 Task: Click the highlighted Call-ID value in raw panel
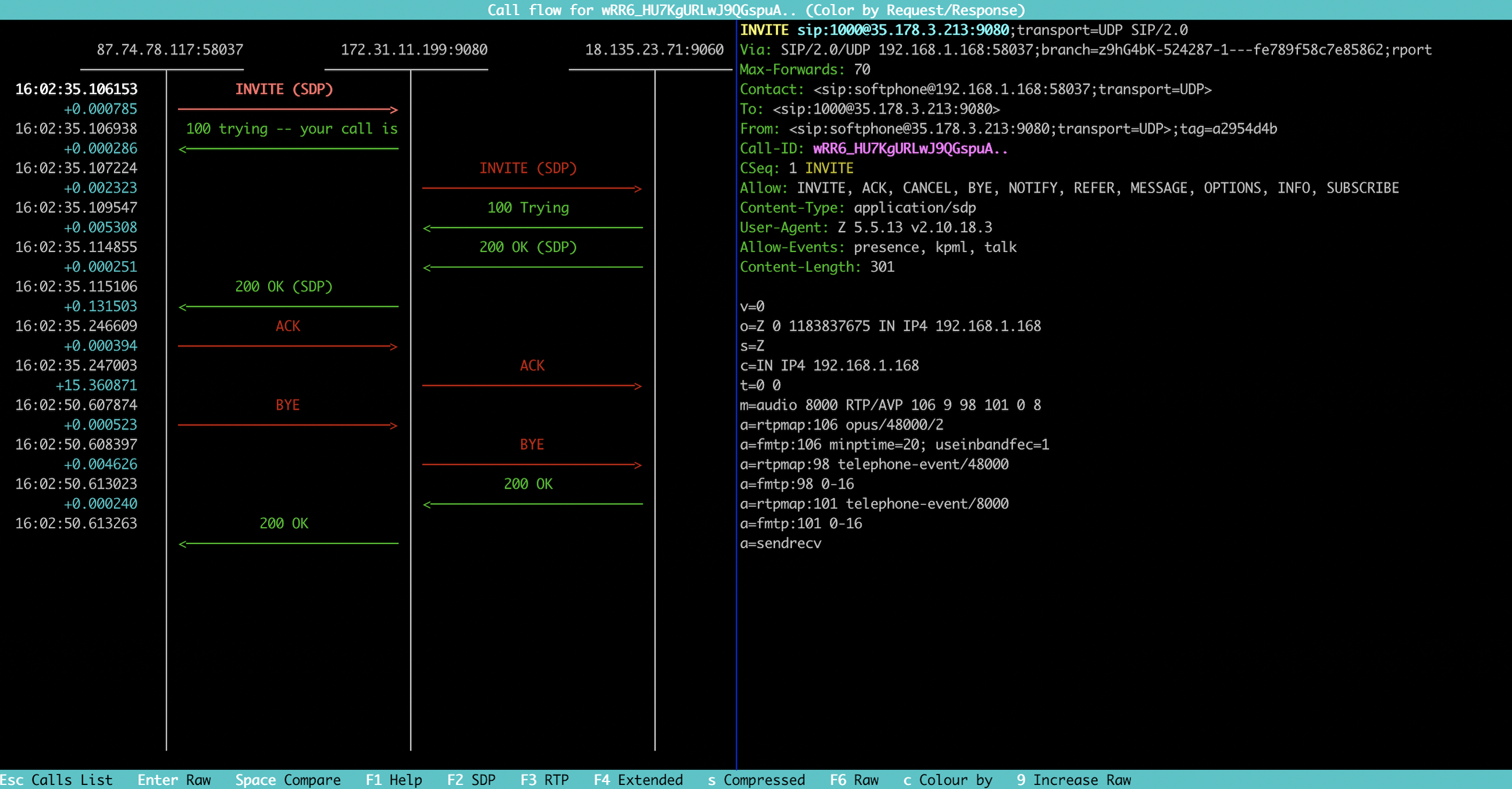(909, 148)
